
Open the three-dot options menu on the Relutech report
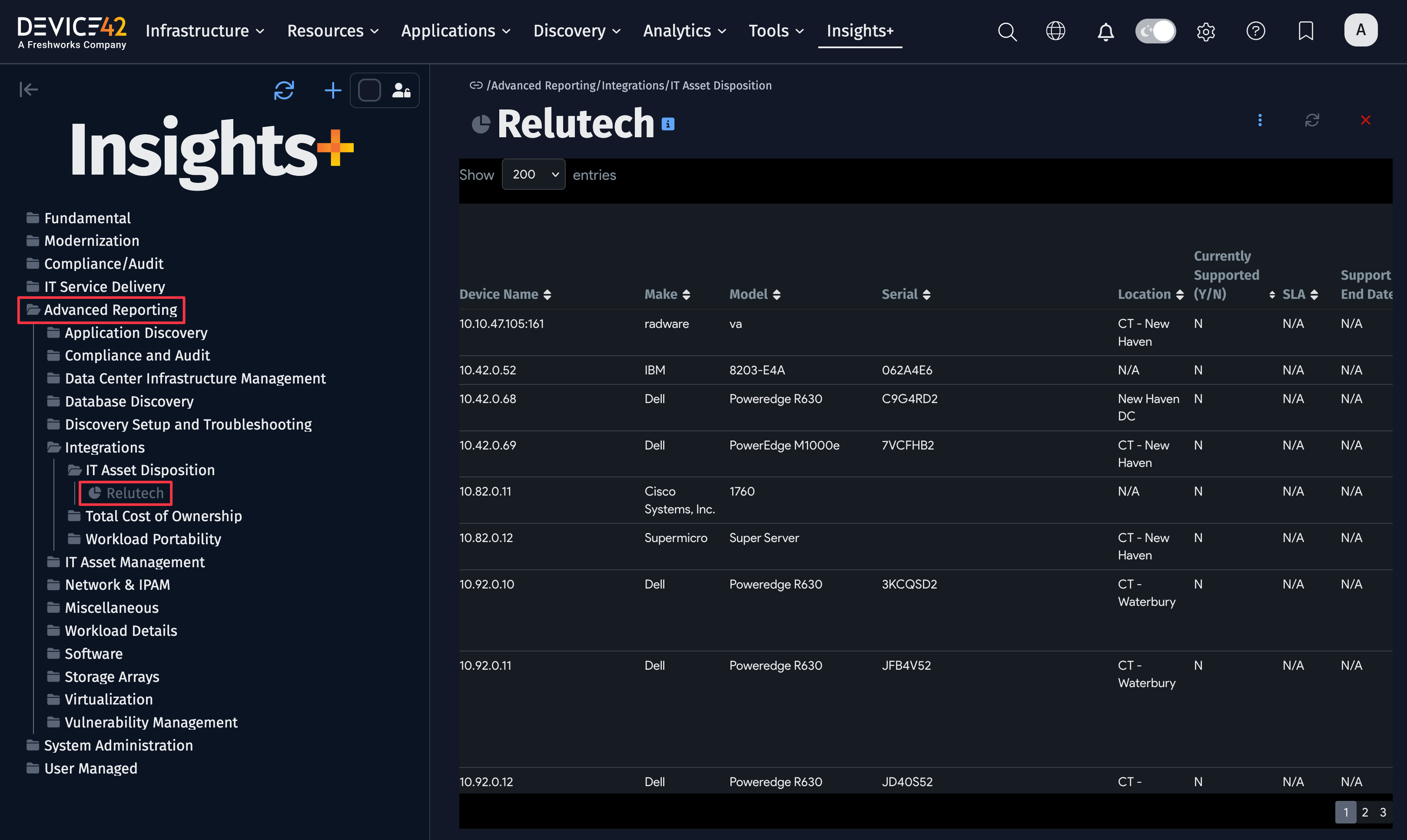coord(1260,120)
